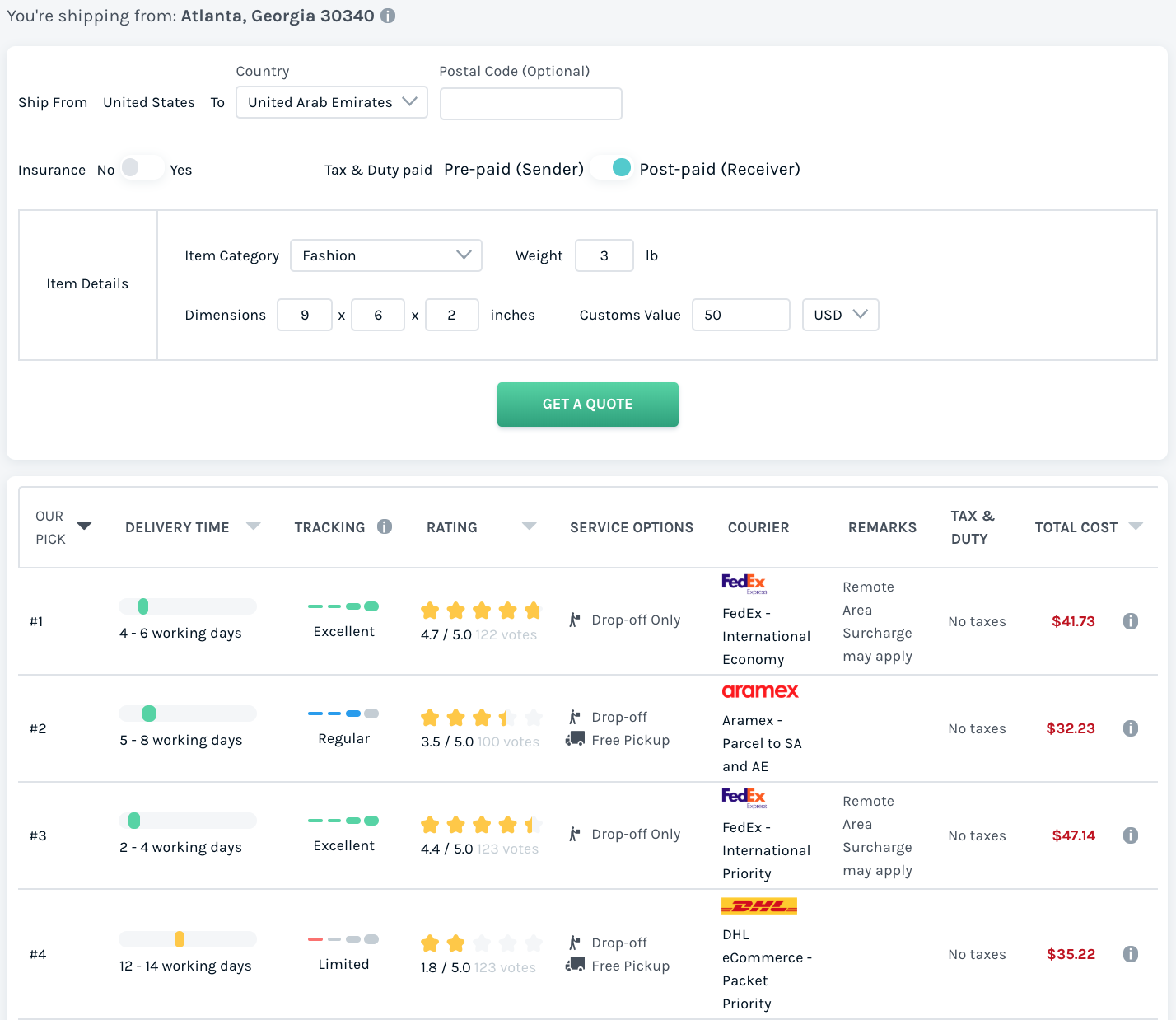1176x1020 pixels.
Task: Click Limited tracking indicator bars
Action: tap(343, 939)
